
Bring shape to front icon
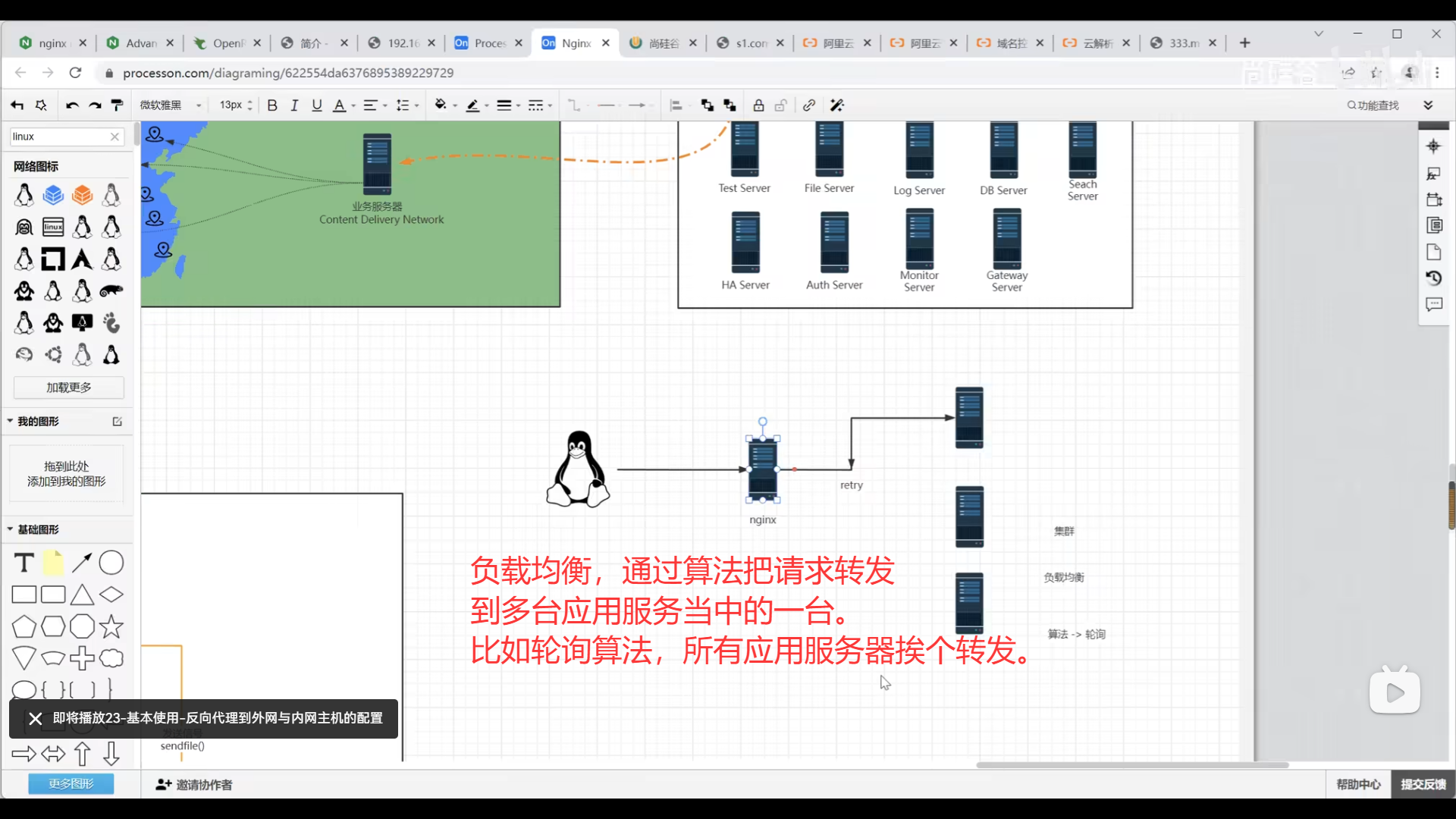pos(707,105)
